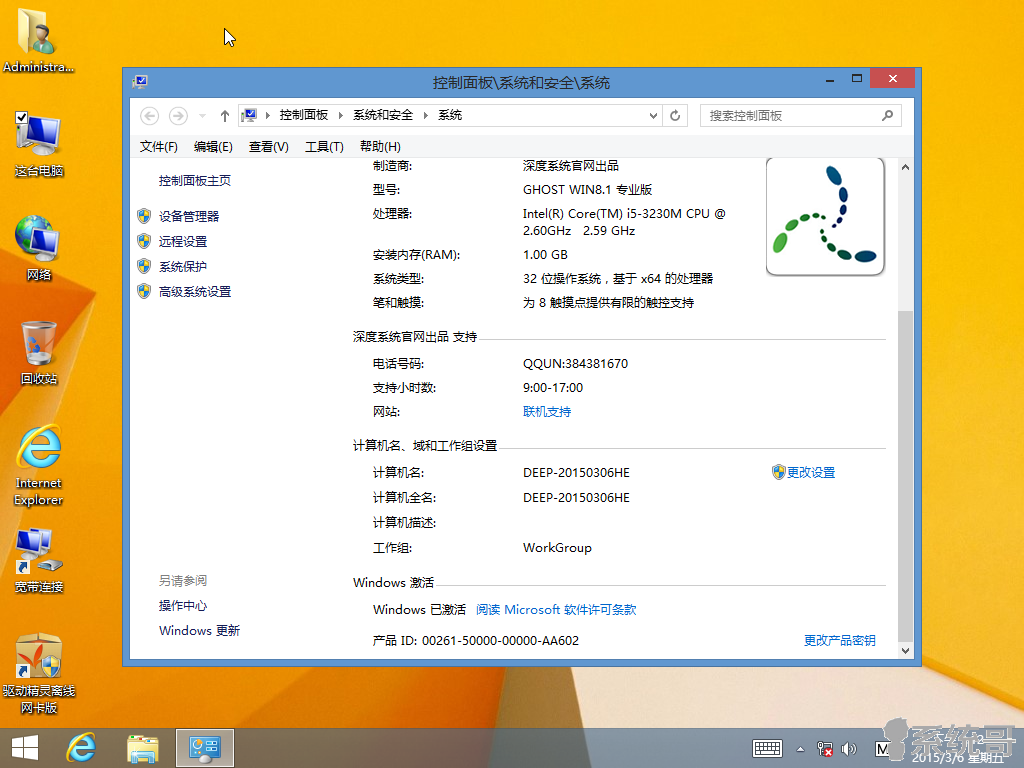
Task: Click the vertical scrollbar thumb
Action: [x=905, y=475]
